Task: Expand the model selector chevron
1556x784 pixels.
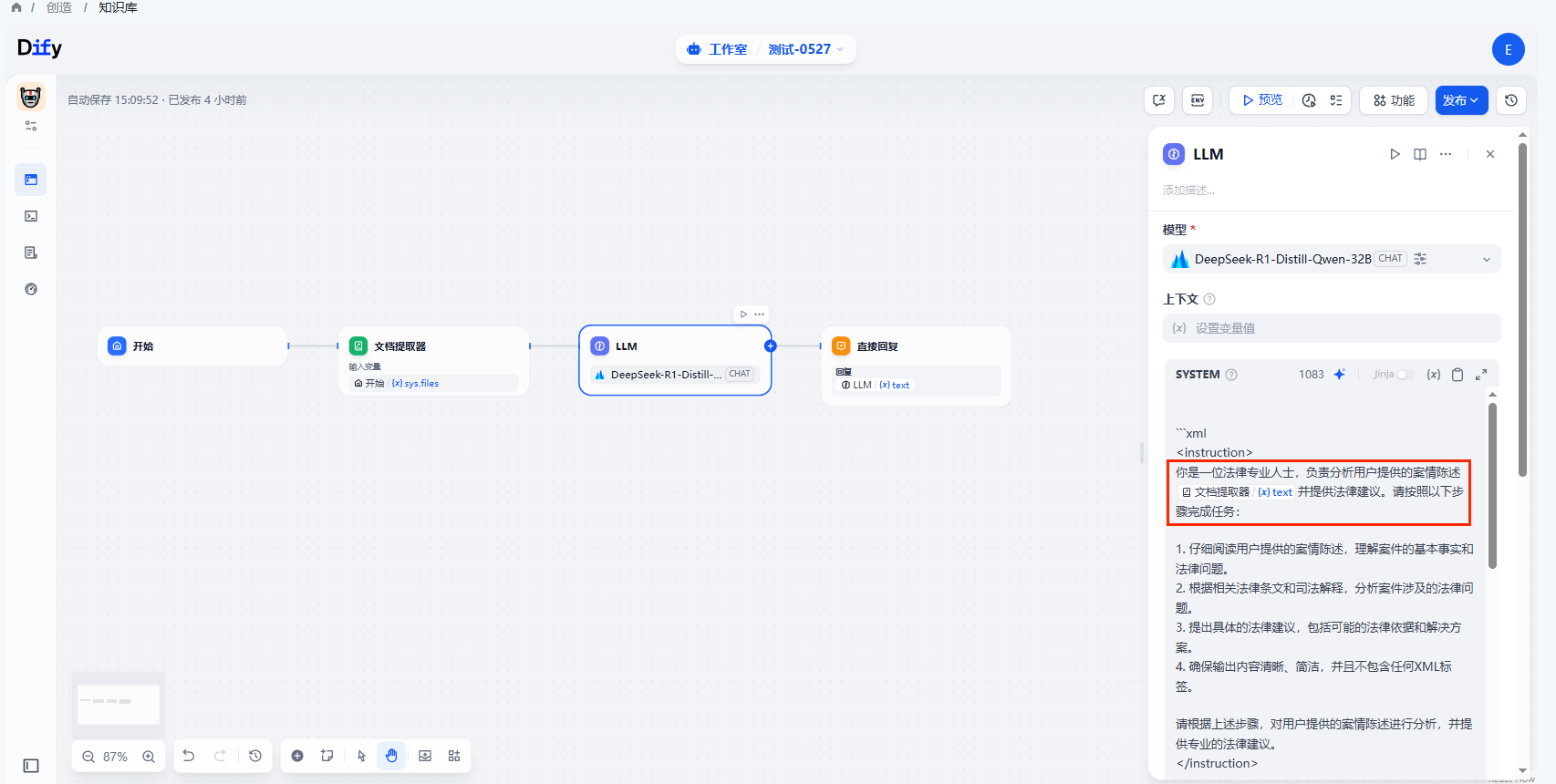Action: click(x=1487, y=260)
